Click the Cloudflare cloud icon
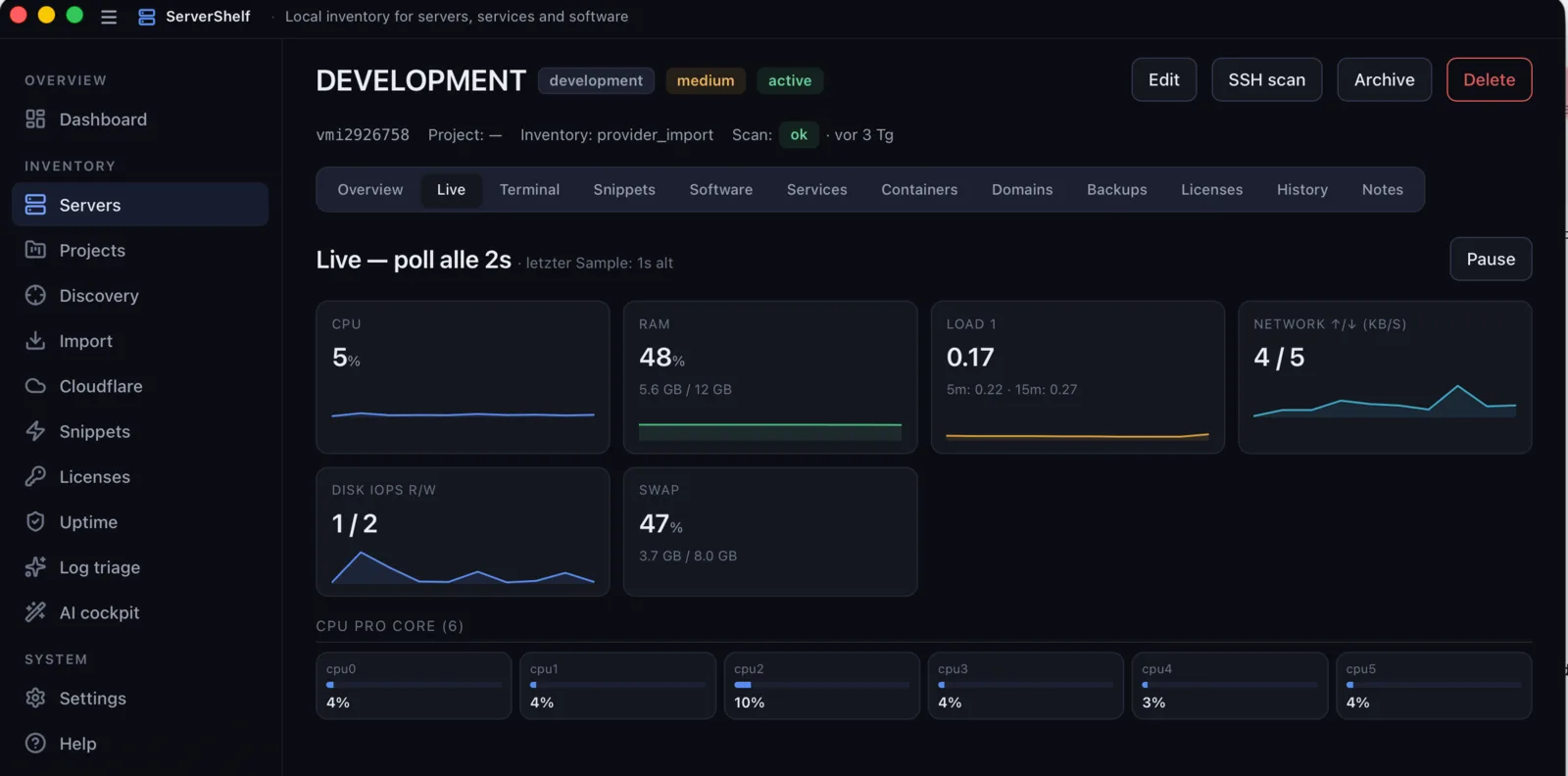Viewport: 1568px width, 776px height. [35, 386]
